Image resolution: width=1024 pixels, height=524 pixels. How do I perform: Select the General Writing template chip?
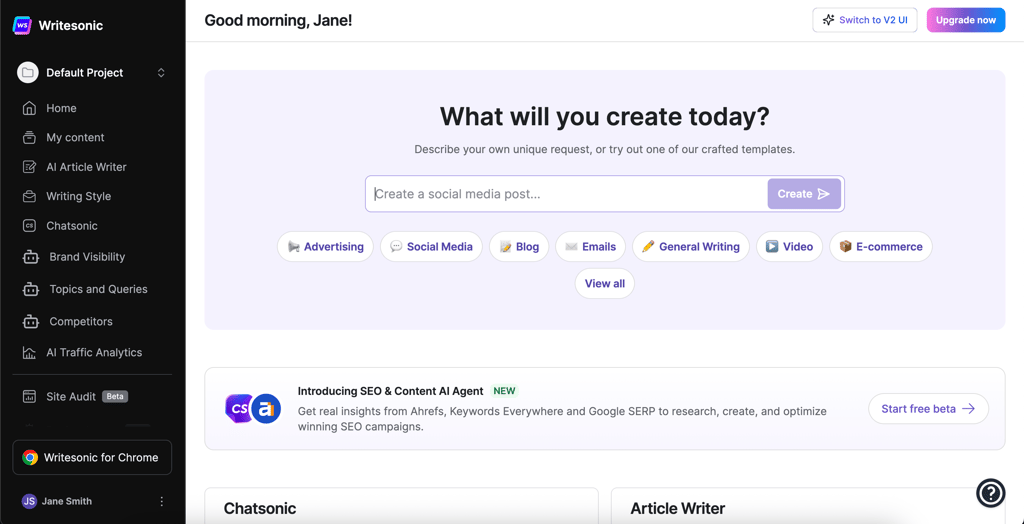point(691,247)
